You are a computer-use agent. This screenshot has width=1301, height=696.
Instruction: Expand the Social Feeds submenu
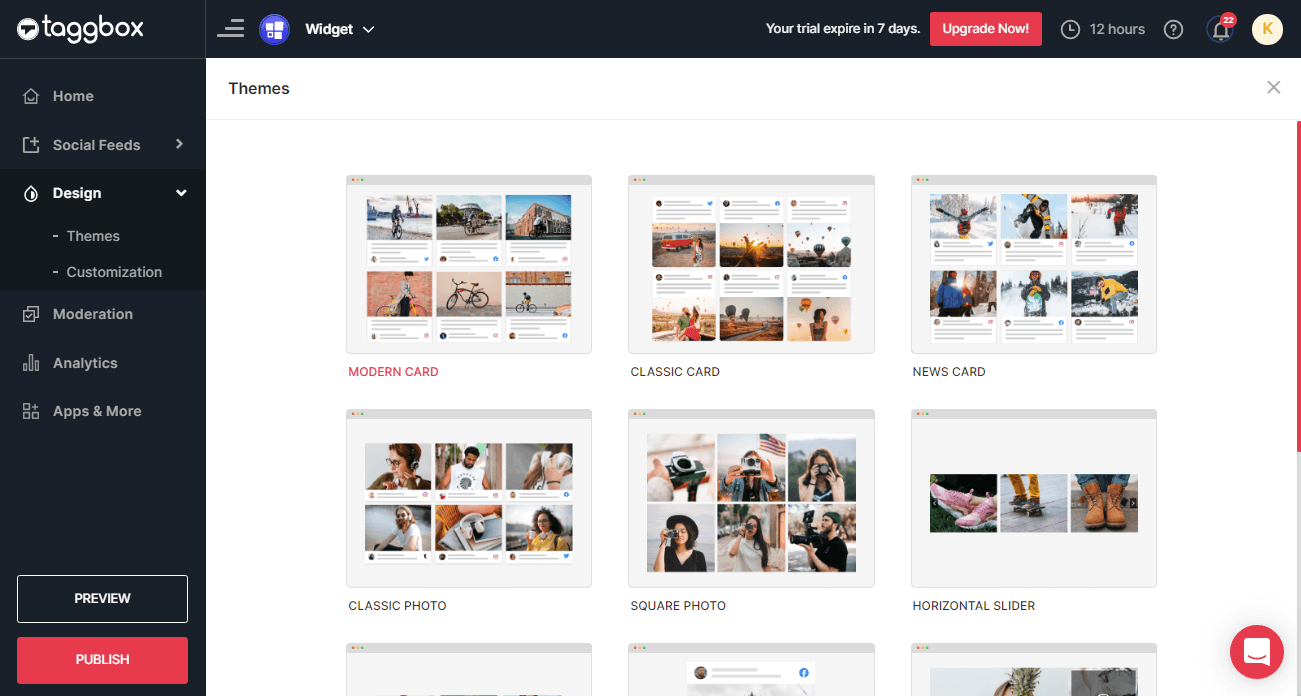(179, 144)
